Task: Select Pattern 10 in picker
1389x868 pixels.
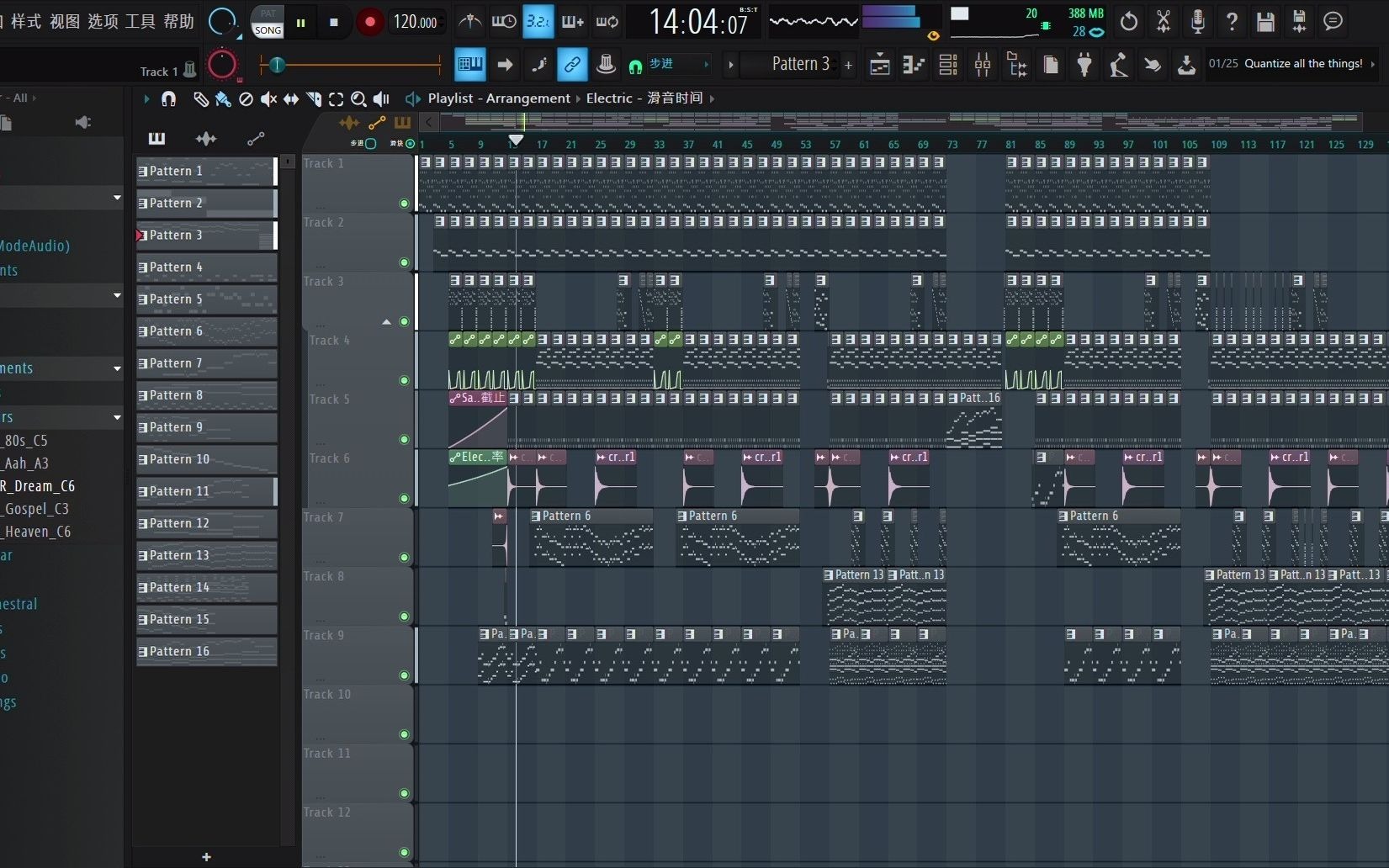Action: [207, 459]
